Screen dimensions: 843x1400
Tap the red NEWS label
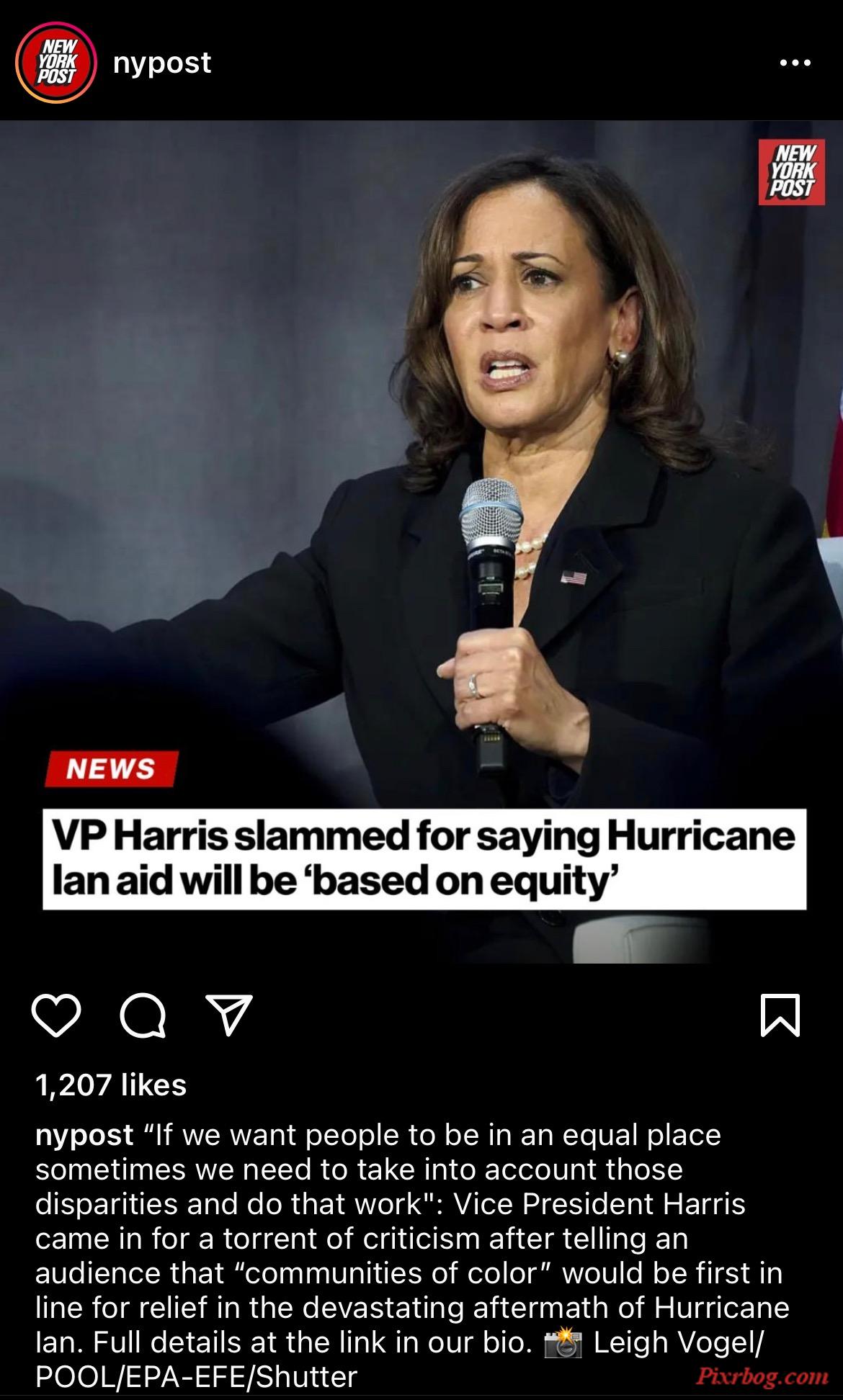pyautogui.click(x=111, y=768)
